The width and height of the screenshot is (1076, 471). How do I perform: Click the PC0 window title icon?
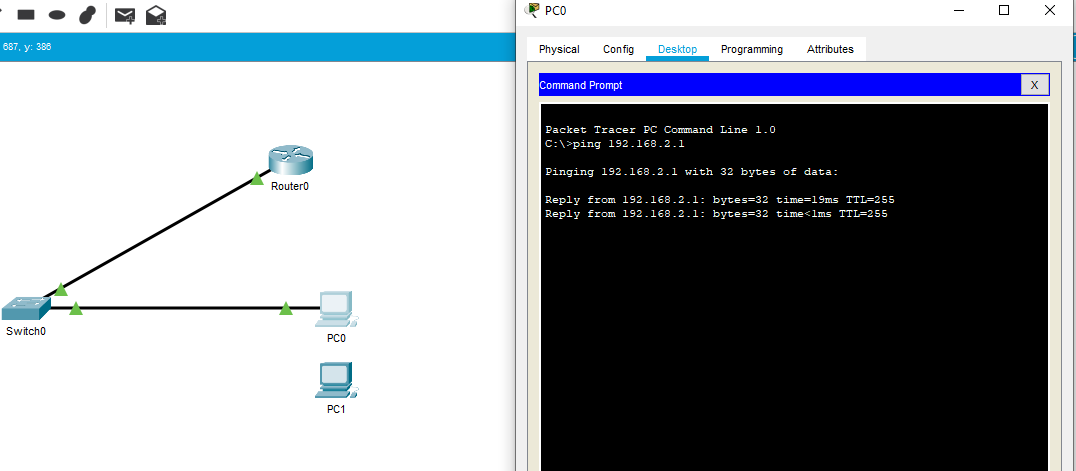click(532, 10)
